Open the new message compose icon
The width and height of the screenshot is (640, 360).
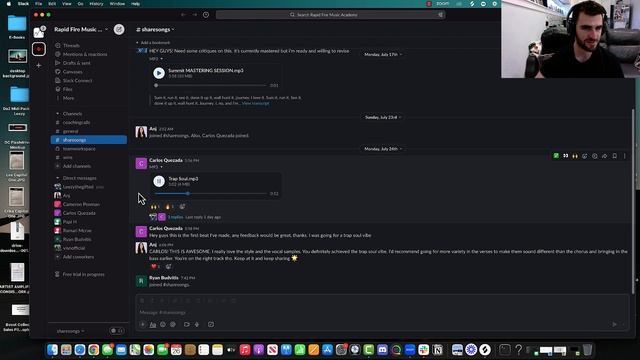click(x=119, y=29)
